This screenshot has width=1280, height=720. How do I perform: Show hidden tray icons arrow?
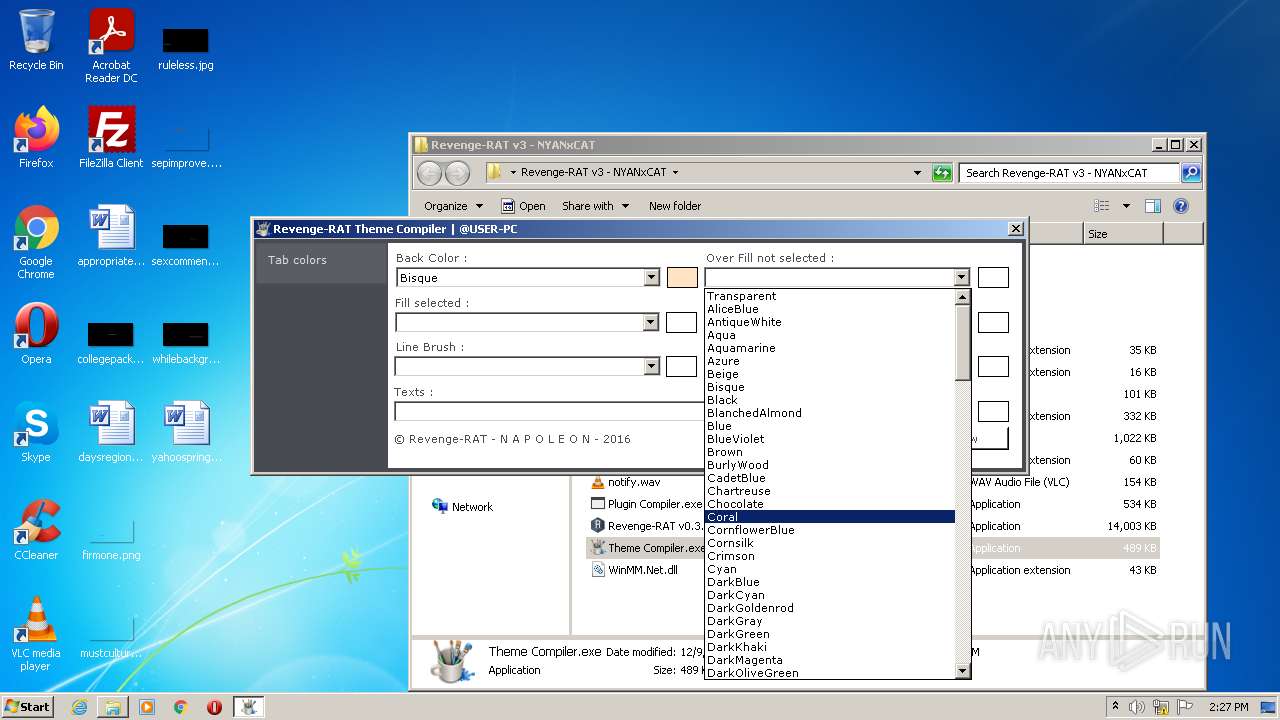(x=1115, y=707)
